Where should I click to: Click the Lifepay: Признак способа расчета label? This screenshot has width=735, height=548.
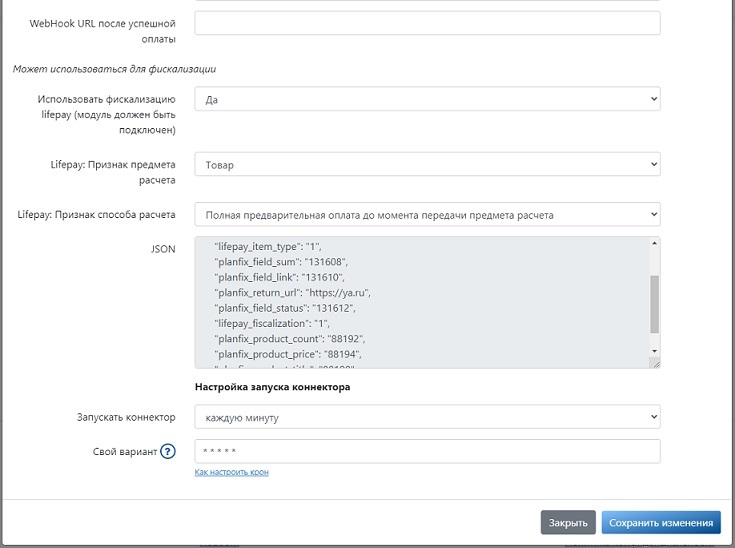(x=97, y=215)
